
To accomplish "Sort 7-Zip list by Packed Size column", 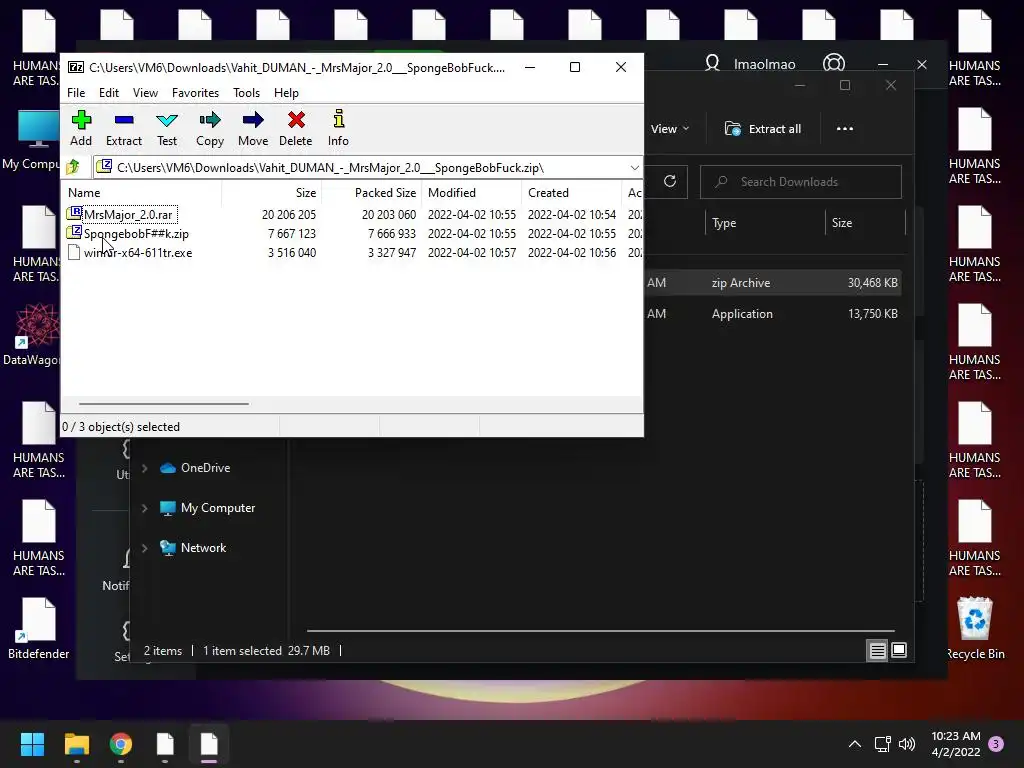I will pos(371,193).
